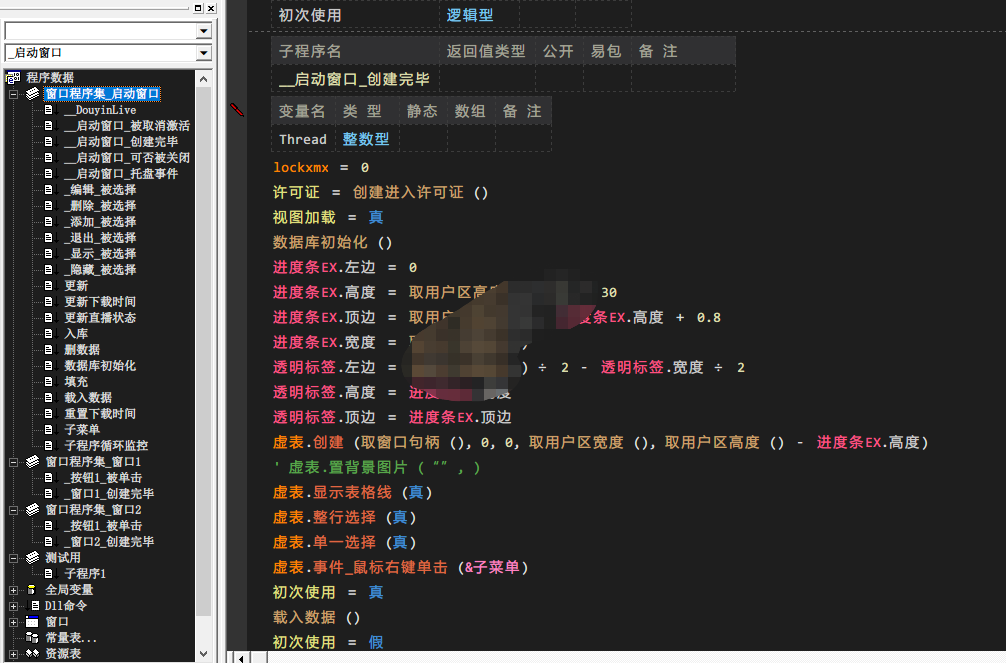Collapse the 窗口程序集_窗口2 tree node
Viewport: 1006px width, 663px height.
pos(14,510)
